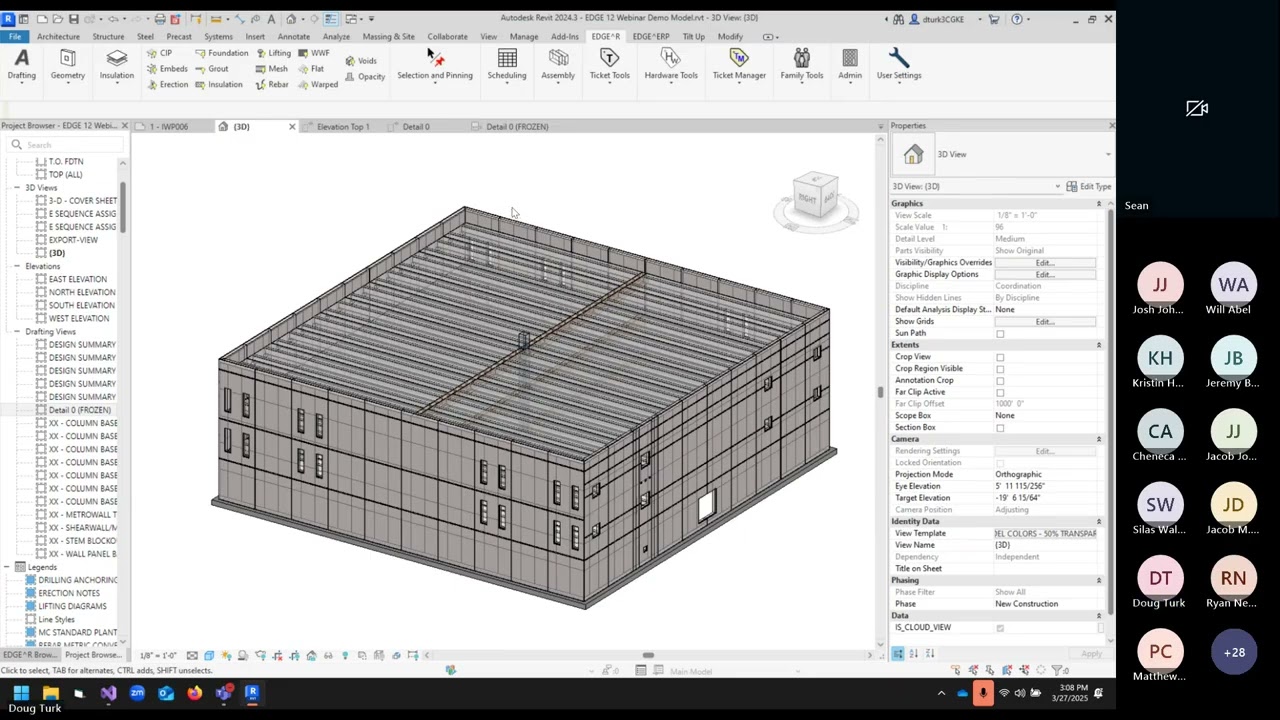Click the Print icon in quick access toolbar
The image size is (1280, 720).
[x=159, y=19]
